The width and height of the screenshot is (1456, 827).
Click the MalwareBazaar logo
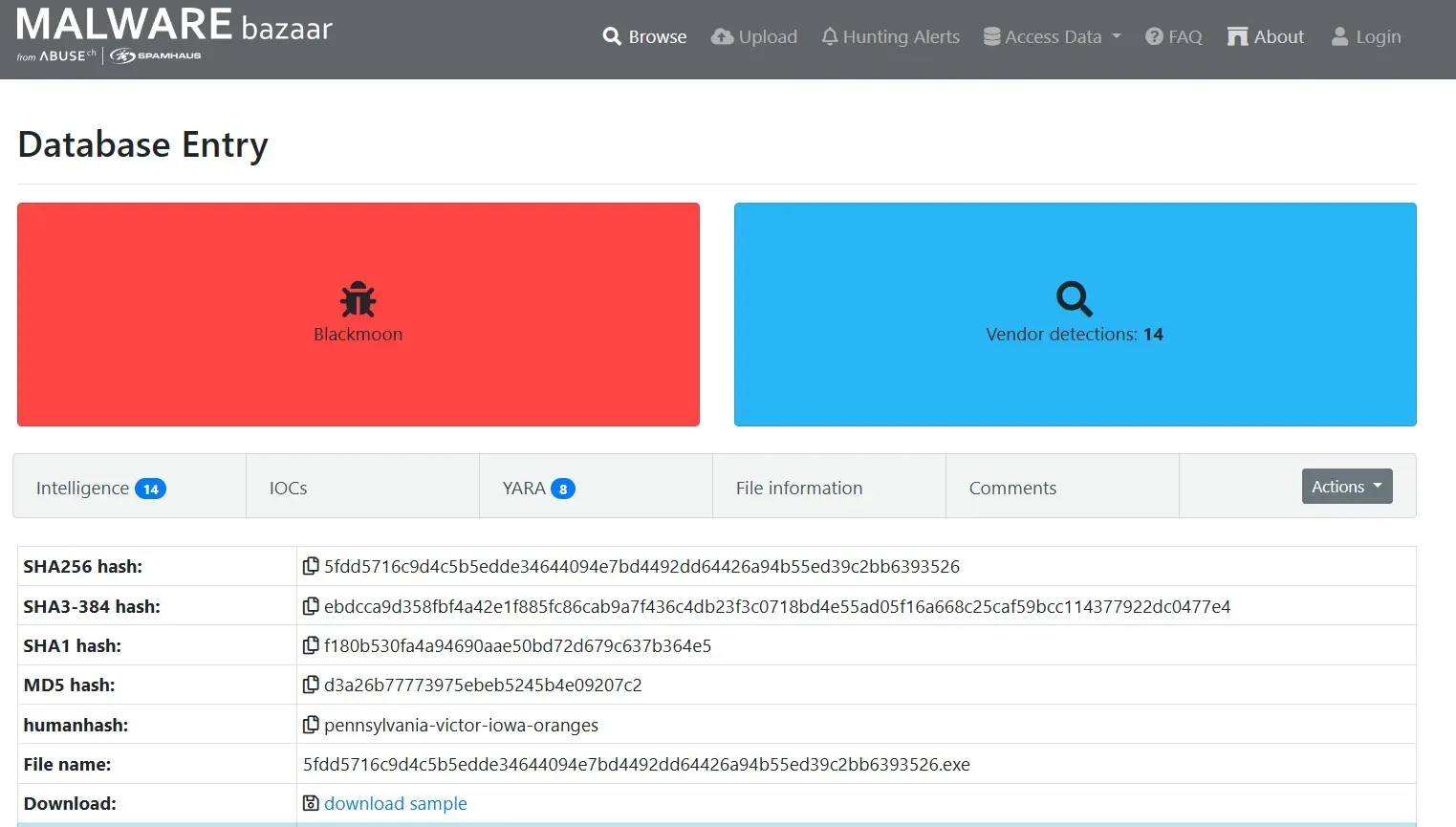click(174, 34)
